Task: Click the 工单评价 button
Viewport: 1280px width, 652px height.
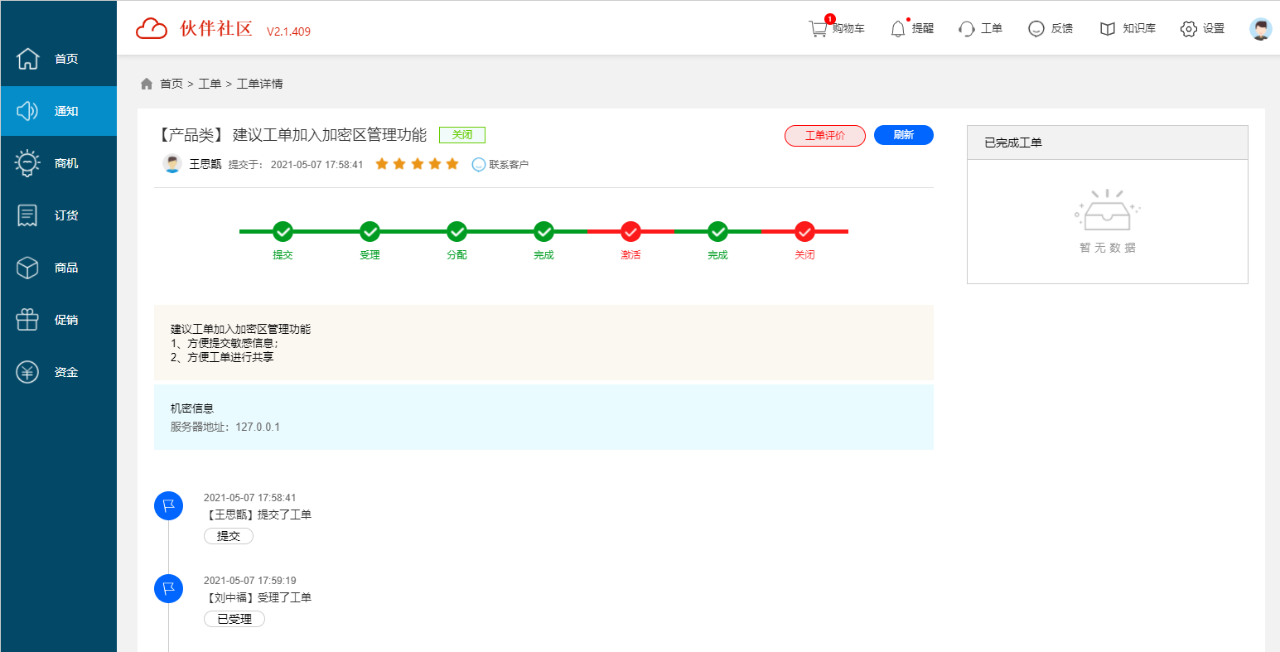Action: point(825,136)
